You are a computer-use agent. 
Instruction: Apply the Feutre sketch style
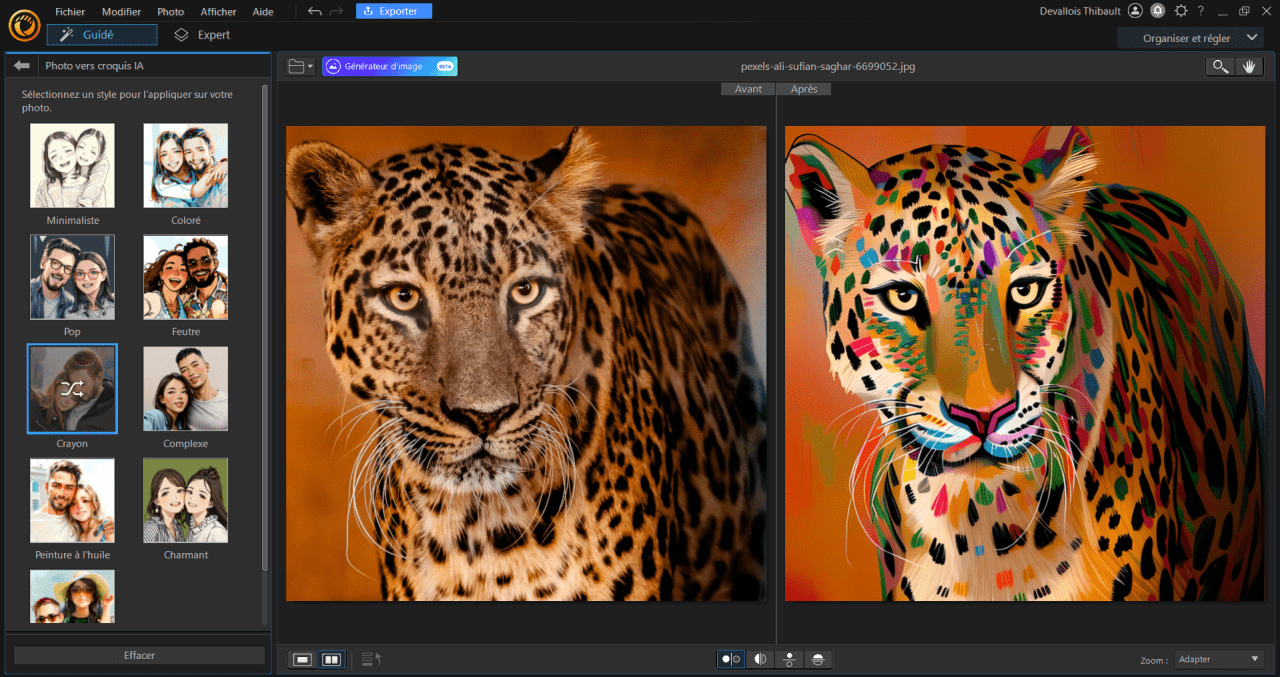185,277
